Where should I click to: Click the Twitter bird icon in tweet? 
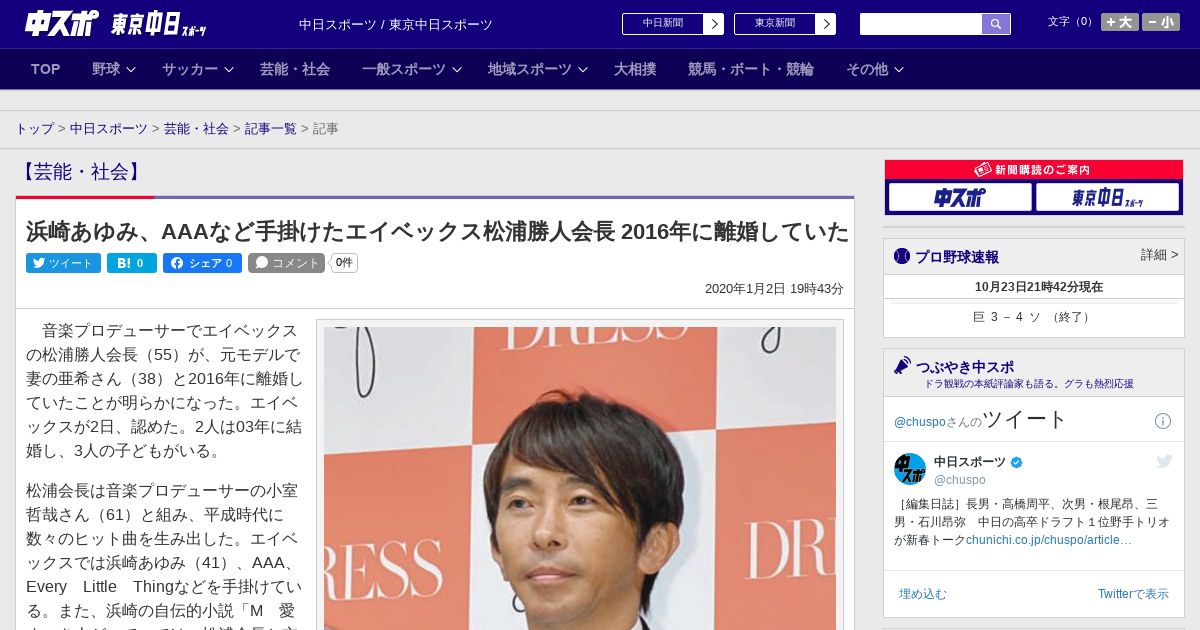(x=1164, y=461)
